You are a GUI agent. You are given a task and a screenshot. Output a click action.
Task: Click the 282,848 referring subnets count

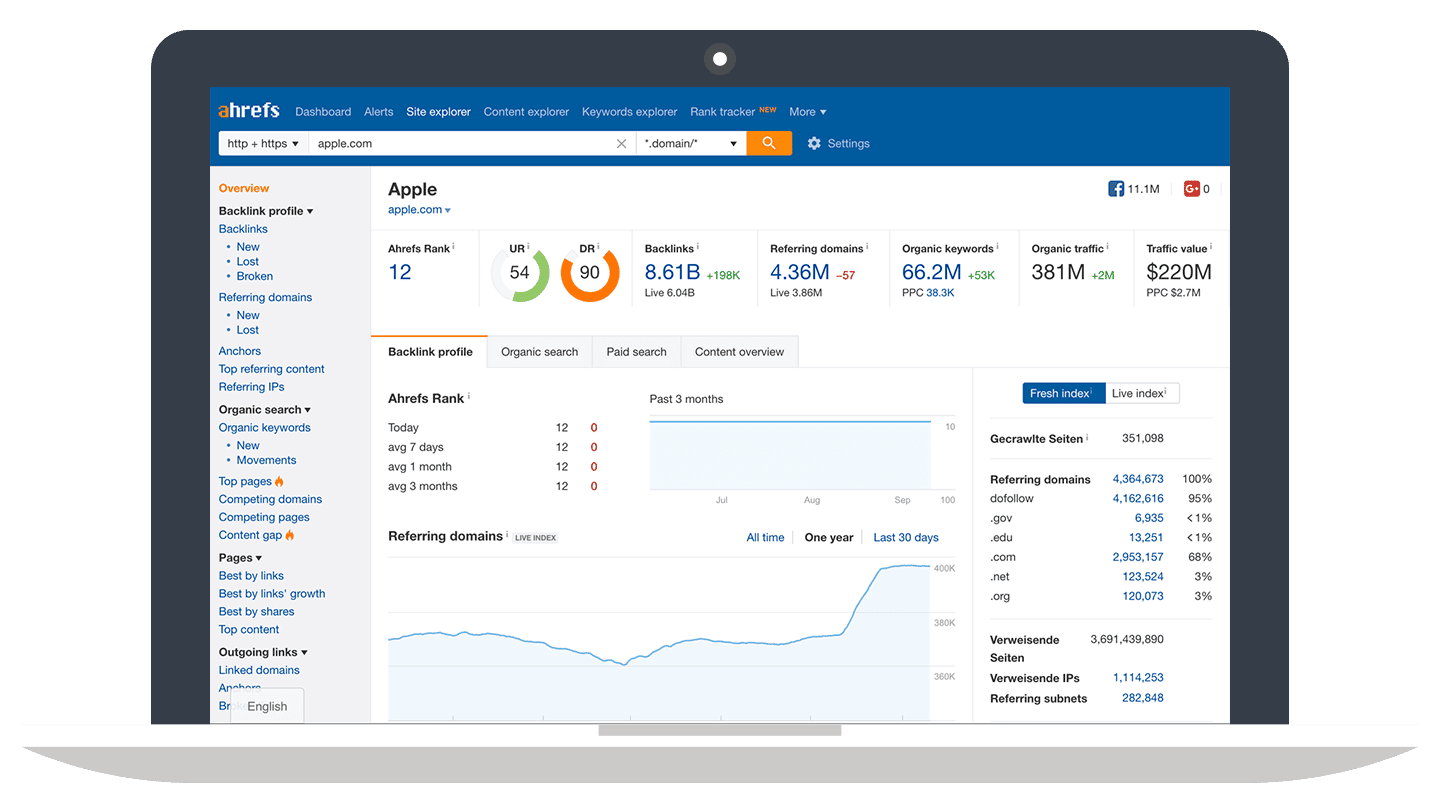pyautogui.click(x=1143, y=698)
